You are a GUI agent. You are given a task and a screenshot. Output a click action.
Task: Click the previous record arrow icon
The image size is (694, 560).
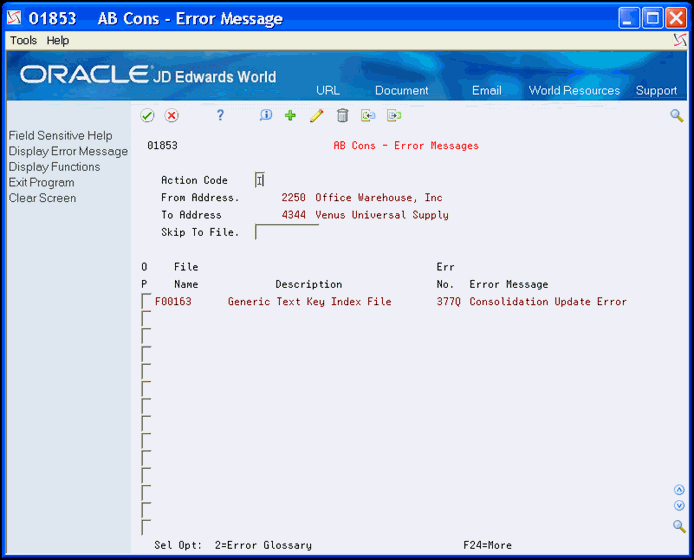(368, 116)
